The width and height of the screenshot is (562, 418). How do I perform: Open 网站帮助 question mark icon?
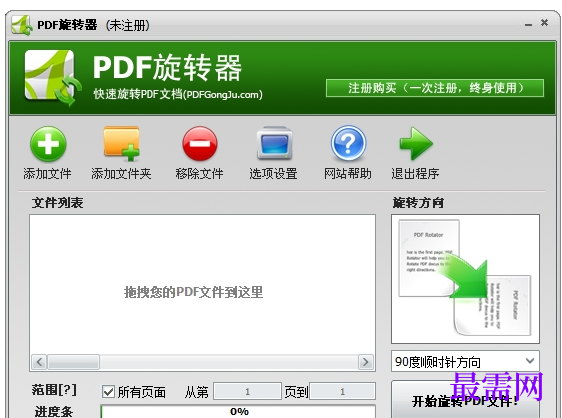click(x=348, y=143)
